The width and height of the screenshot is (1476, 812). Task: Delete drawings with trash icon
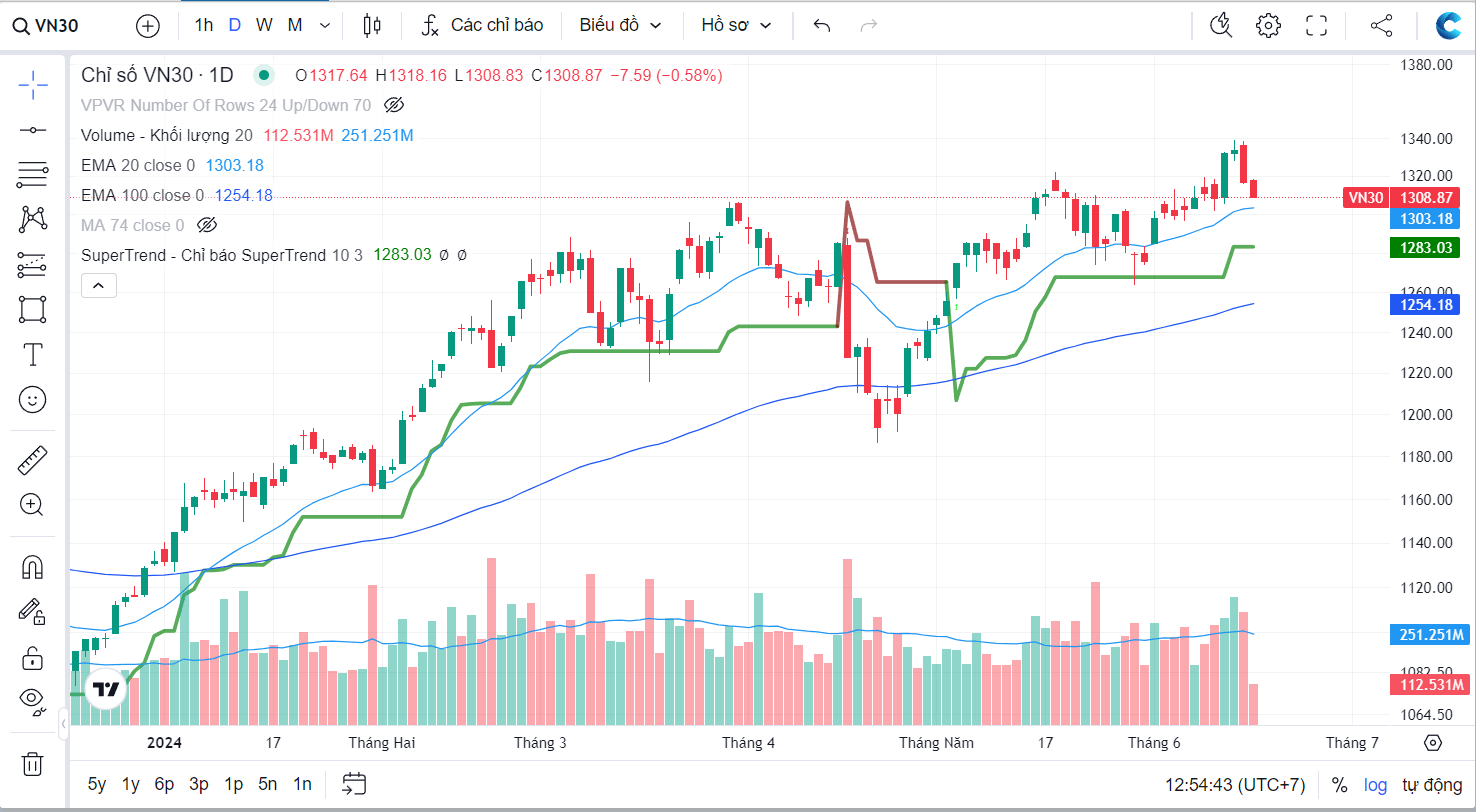(x=33, y=765)
